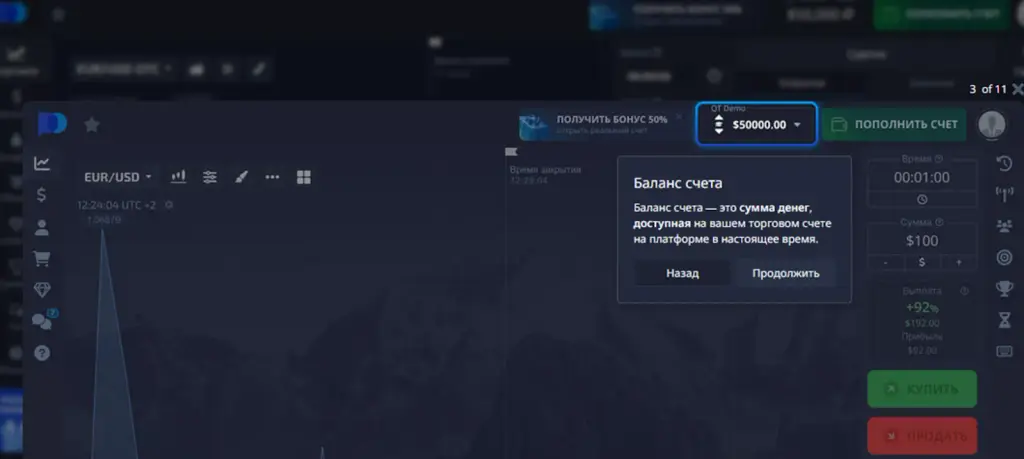Screen dimensions: 1024x459
Task: Open the dollar finance icon in left sidebar
Action: (42, 195)
